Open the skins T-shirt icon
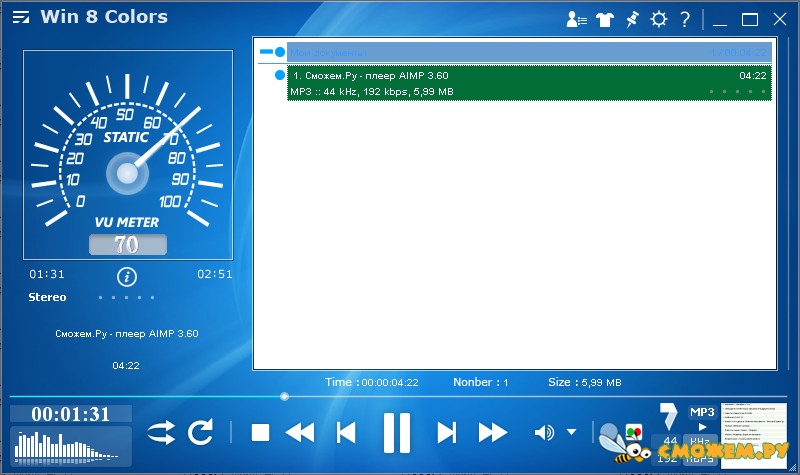 pyautogui.click(x=605, y=19)
